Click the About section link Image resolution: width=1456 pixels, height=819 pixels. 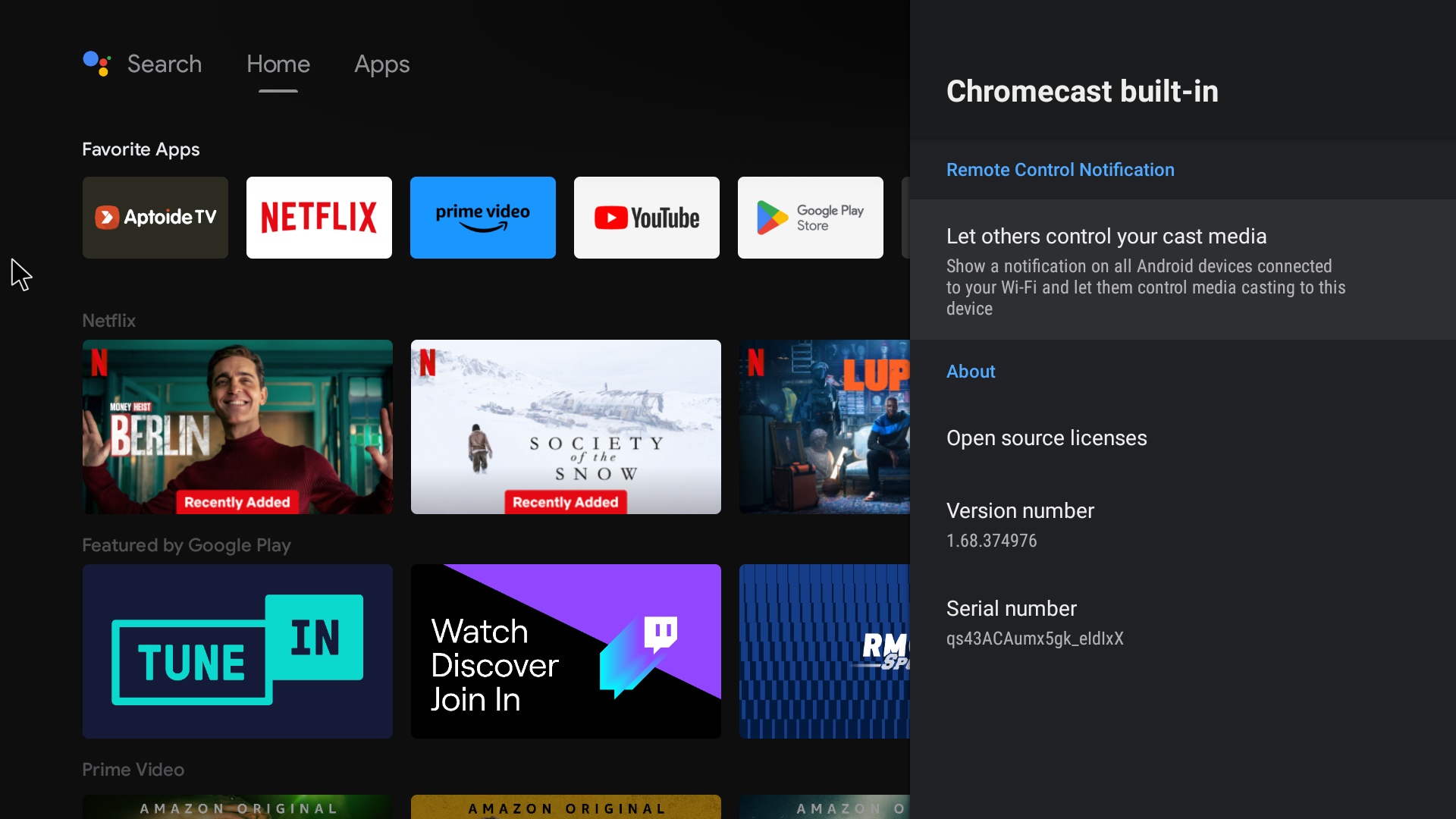pos(971,371)
